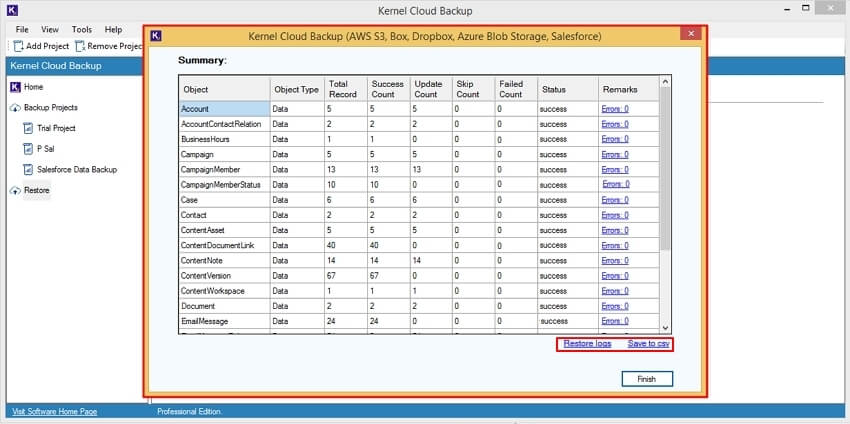Click the Backup Projects cloud icon
Image resolution: width=850 pixels, height=424 pixels.
tap(15, 108)
